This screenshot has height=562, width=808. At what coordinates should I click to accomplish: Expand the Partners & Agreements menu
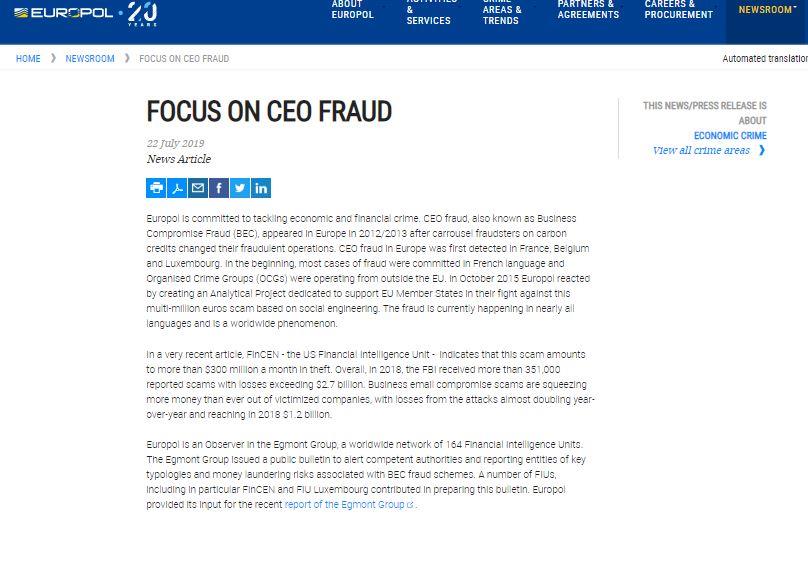(588, 10)
